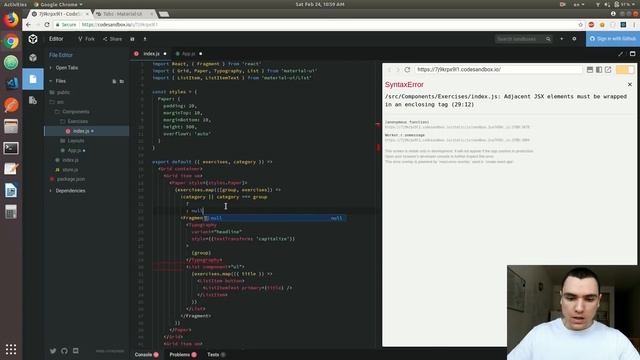640x360 pixels.
Task: Click the CodeSandbox logo in the header
Action: click(x=33, y=39)
